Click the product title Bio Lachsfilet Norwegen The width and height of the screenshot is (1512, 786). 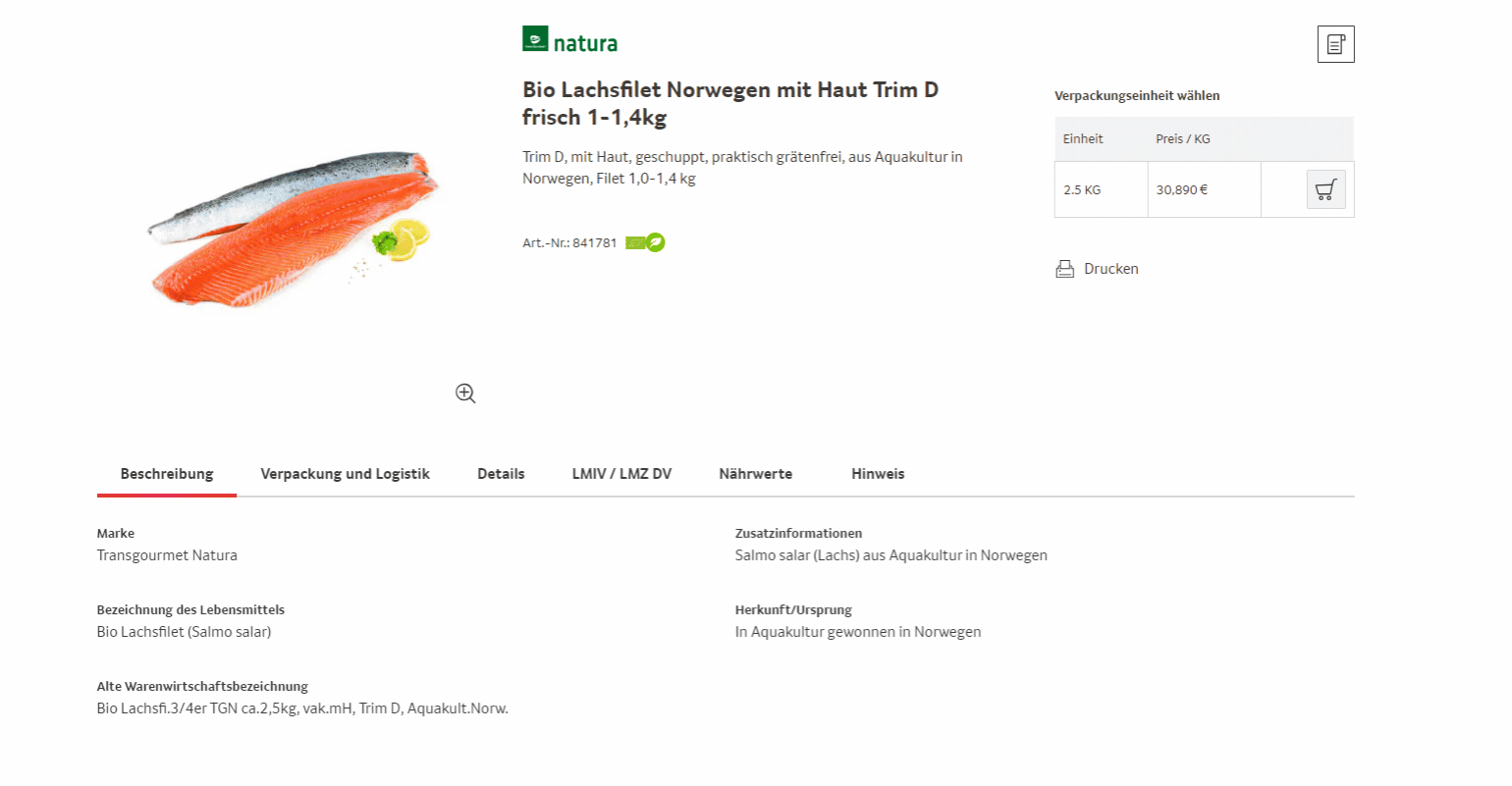[730, 103]
